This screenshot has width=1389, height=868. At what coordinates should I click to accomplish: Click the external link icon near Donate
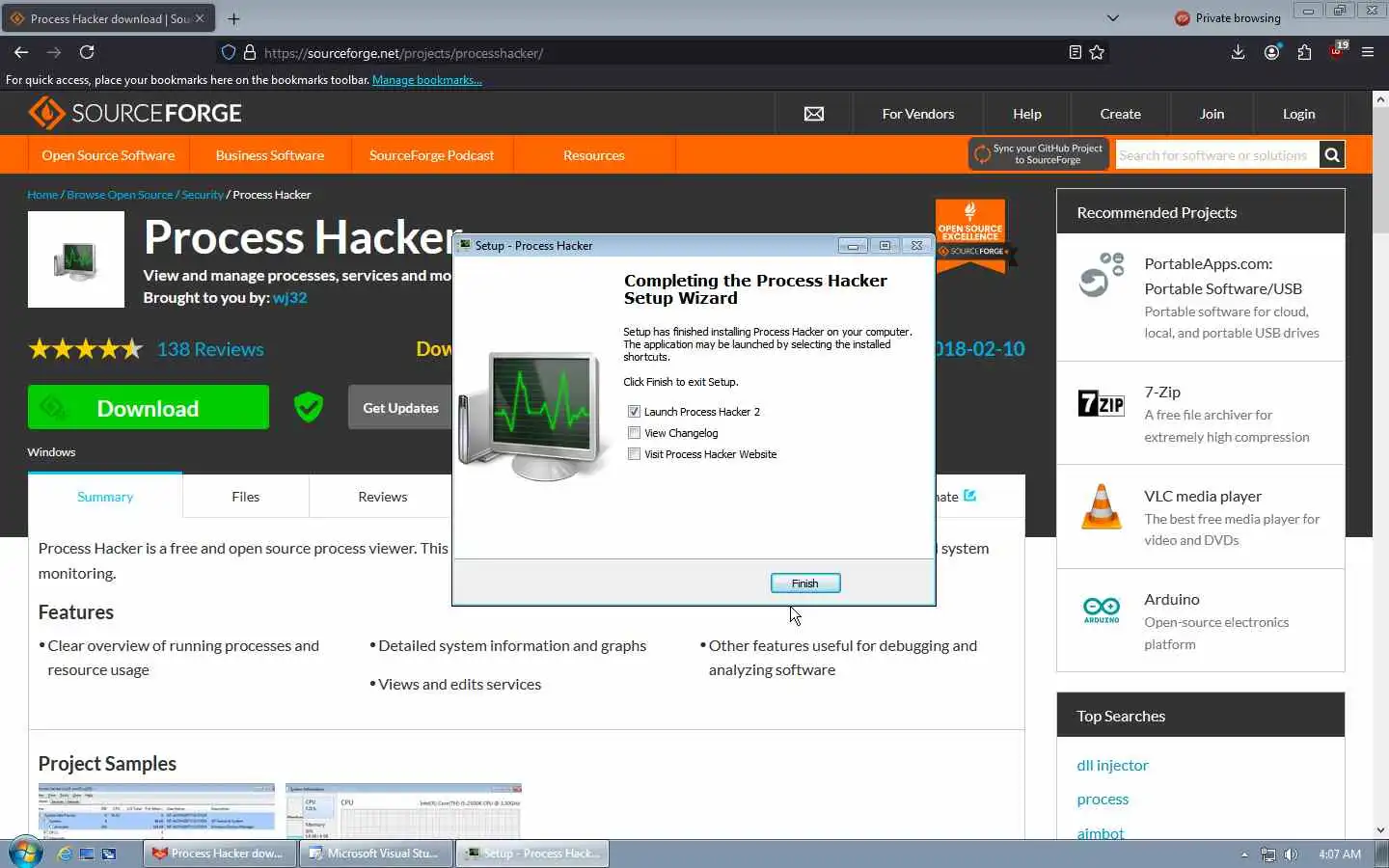(970, 496)
